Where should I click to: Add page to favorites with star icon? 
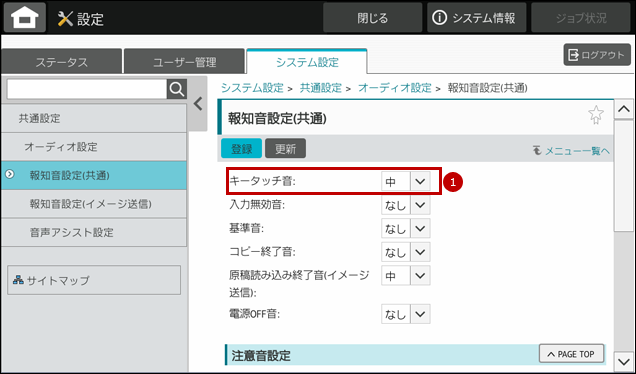595,115
